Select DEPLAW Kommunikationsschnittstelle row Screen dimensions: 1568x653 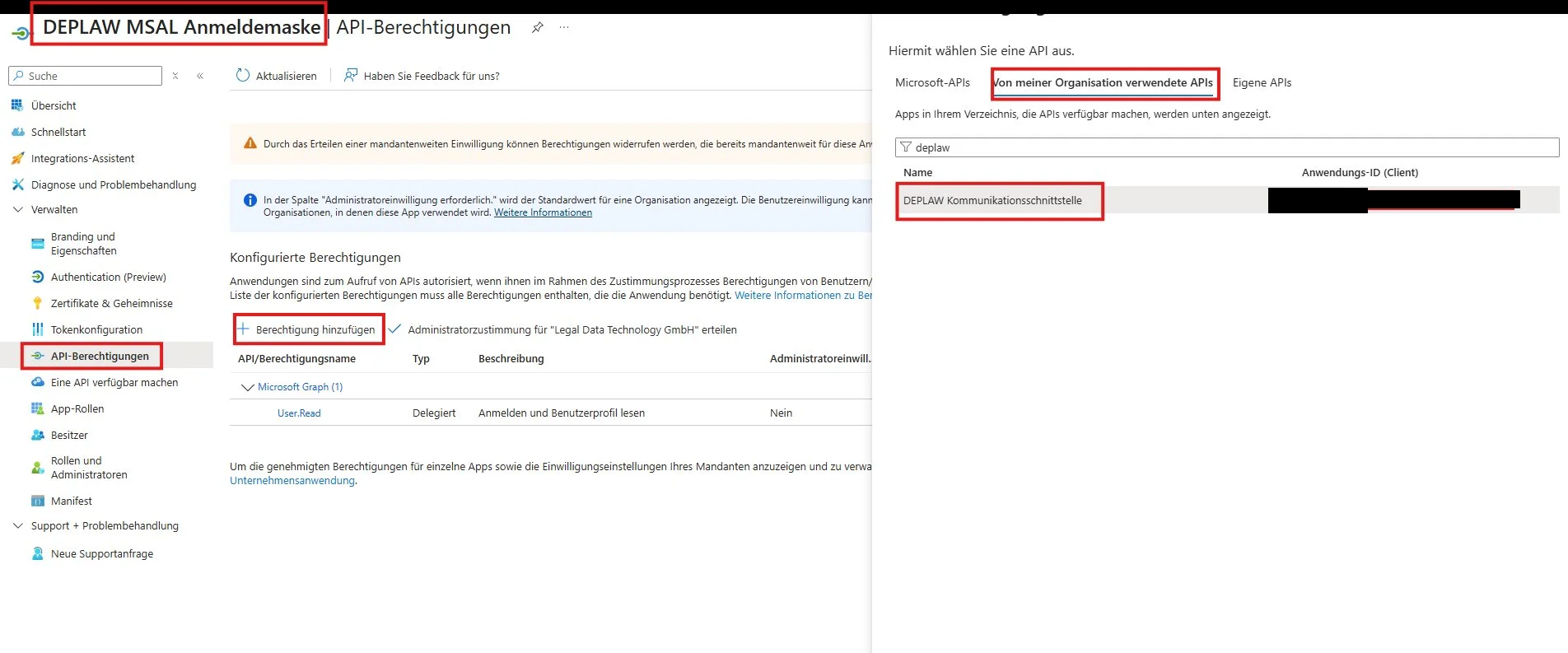[1227, 200]
